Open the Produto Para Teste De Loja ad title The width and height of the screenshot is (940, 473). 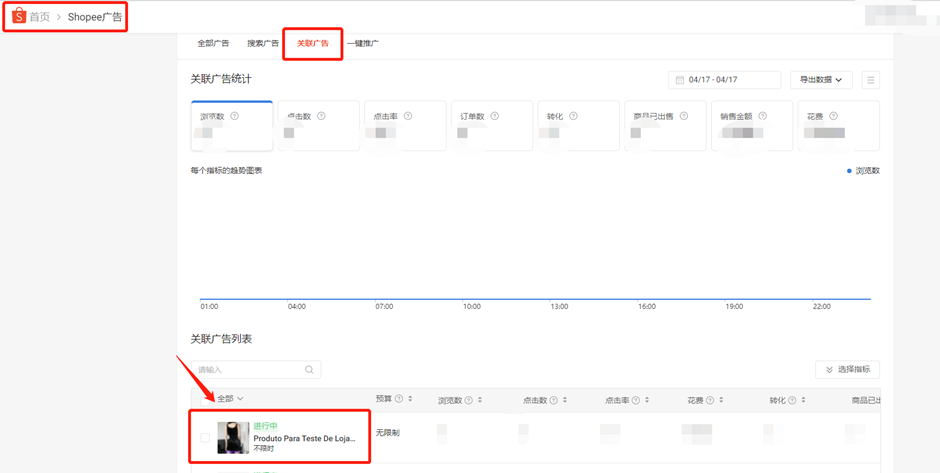(x=305, y=438)
